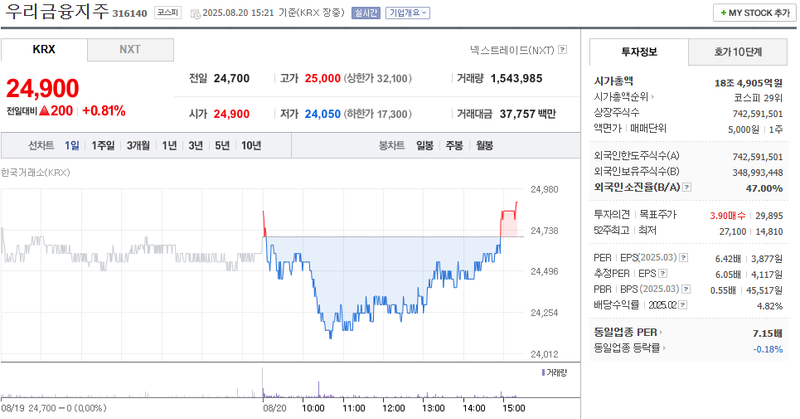This screenshot has height=419, width=800.
Task: Open the 넥스트레이드(NXT) help icon
Action: (x=563, y=50)
